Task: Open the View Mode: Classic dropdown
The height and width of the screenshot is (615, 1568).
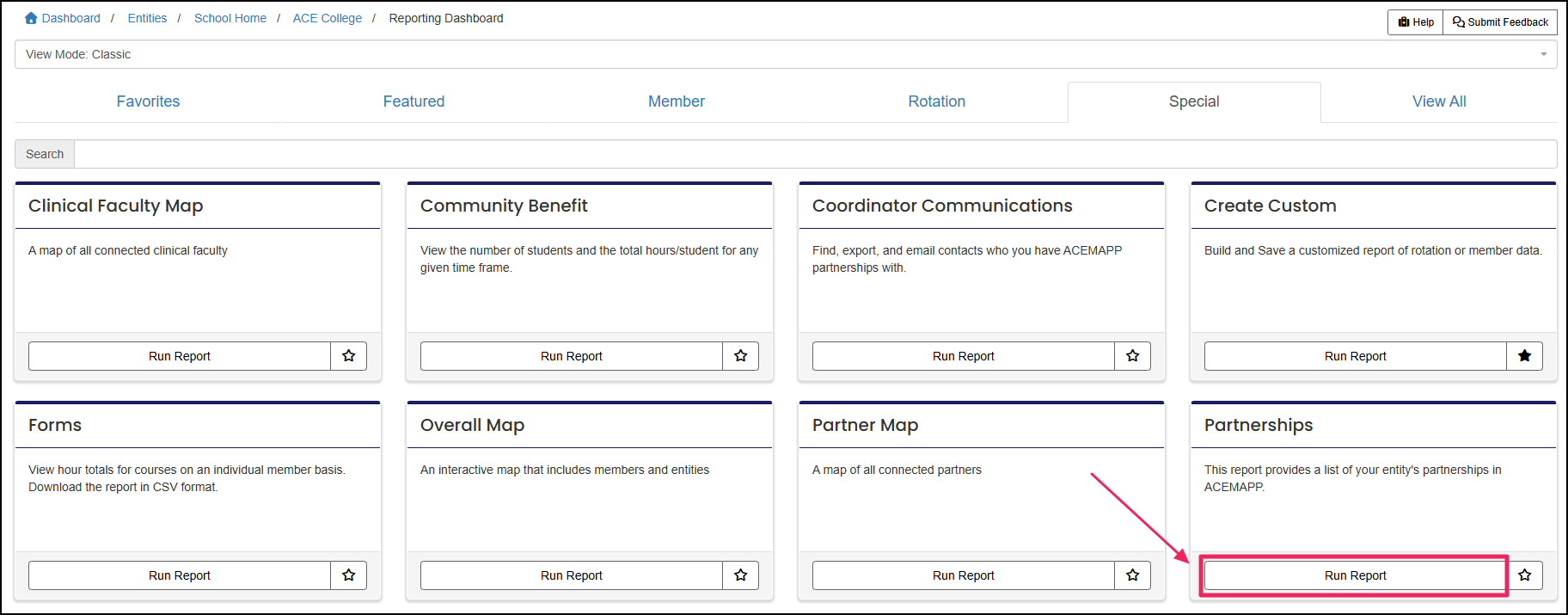Action: coord(786,54)
